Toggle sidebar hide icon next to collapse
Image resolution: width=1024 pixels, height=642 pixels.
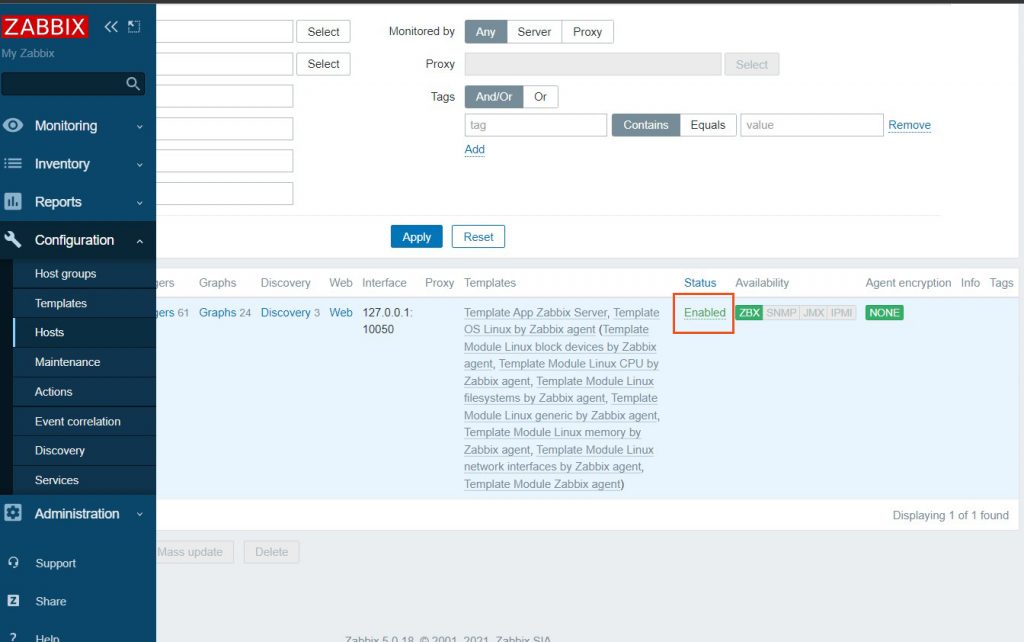coord(134,27)
